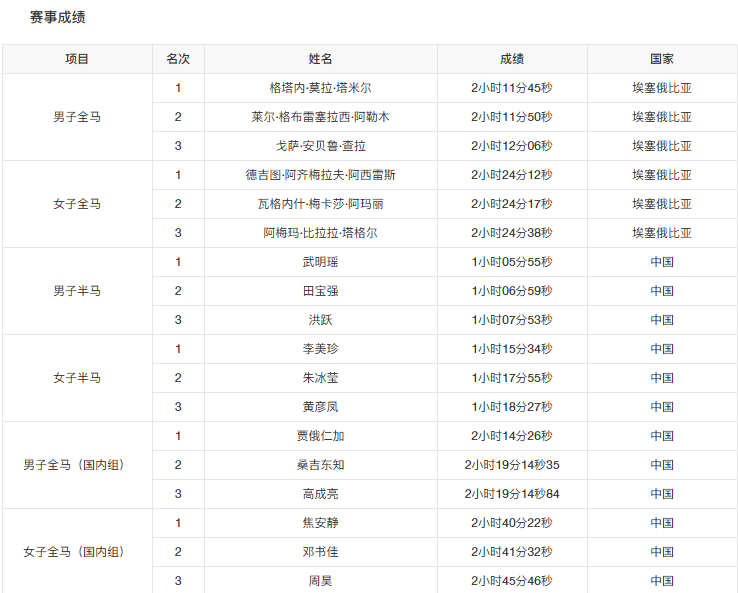
Task: Click 中国 in the 武明瑶 row
Action: (662, 262)
